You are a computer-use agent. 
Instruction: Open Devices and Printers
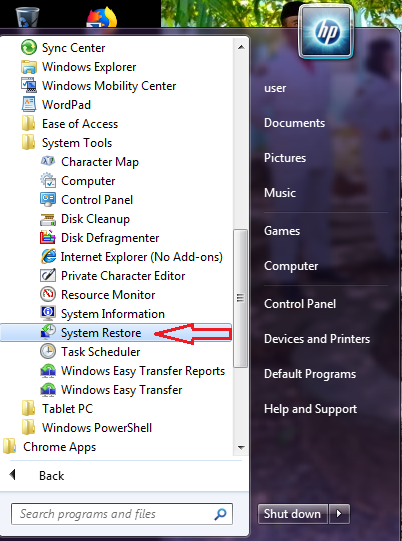[x=317, y=339]
